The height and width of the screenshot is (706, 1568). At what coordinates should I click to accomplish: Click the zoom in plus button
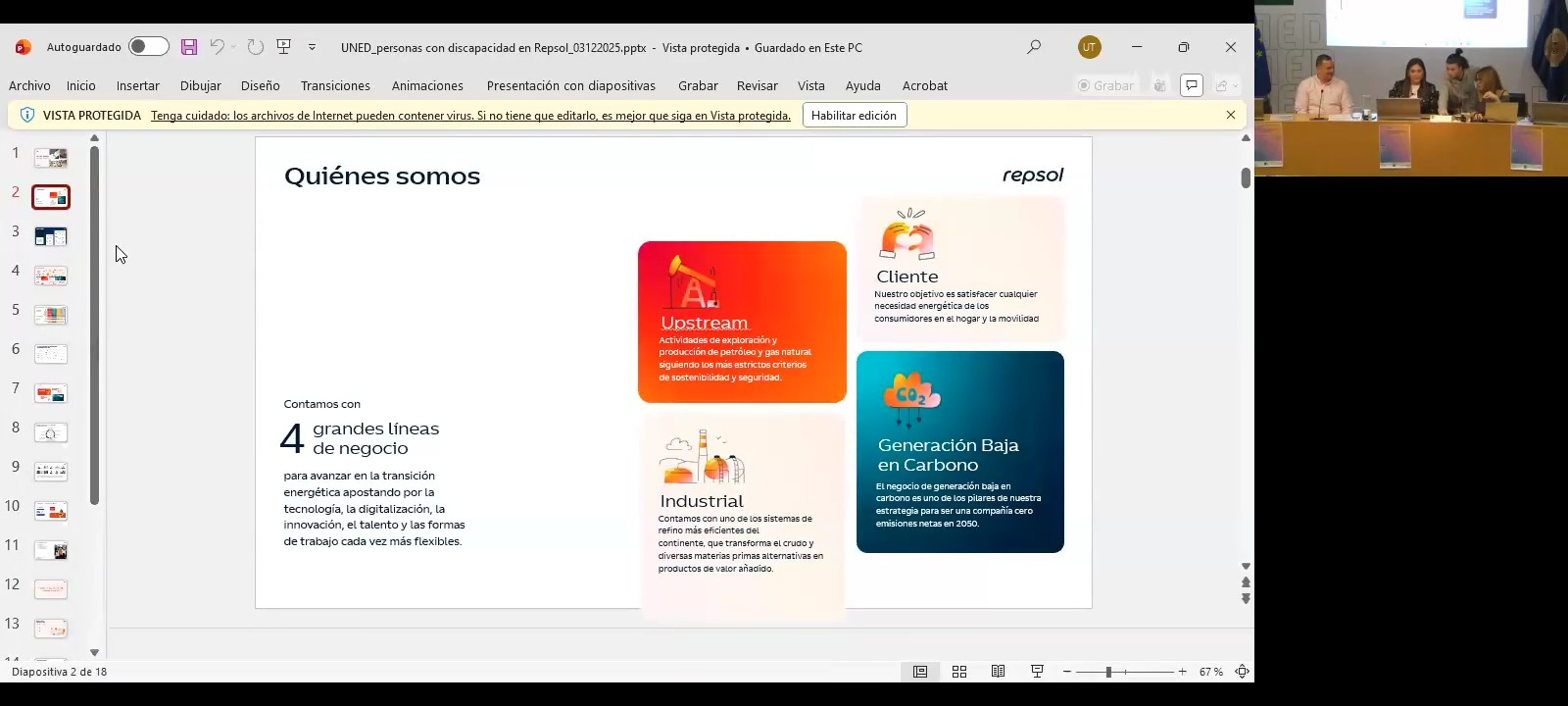pyautogui.click(x=1182, y=672)
